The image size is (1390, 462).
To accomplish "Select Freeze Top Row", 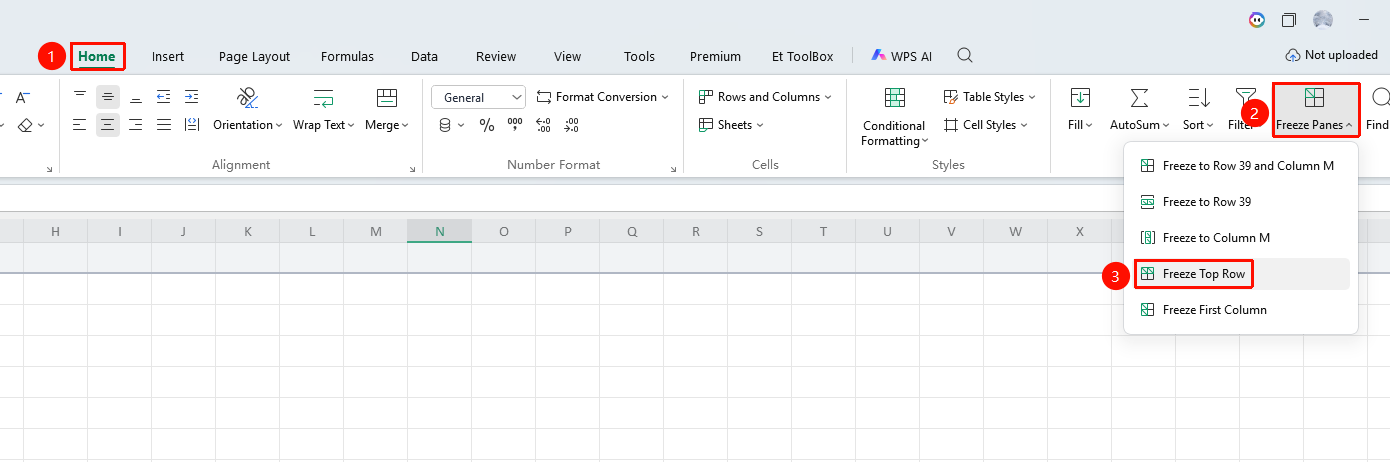I will point(1241,274).
